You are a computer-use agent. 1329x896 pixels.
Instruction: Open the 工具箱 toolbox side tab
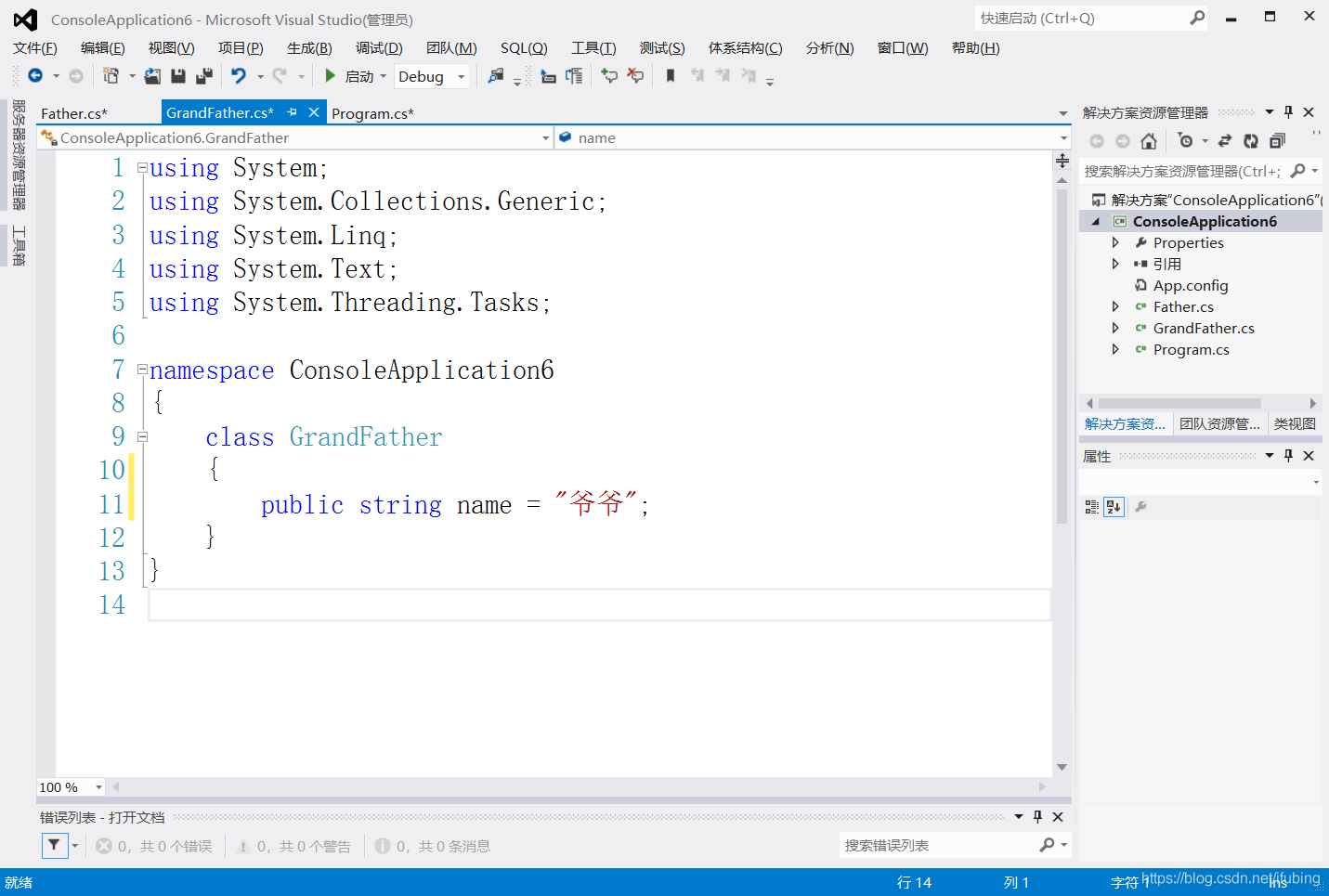tap(19, 245)
